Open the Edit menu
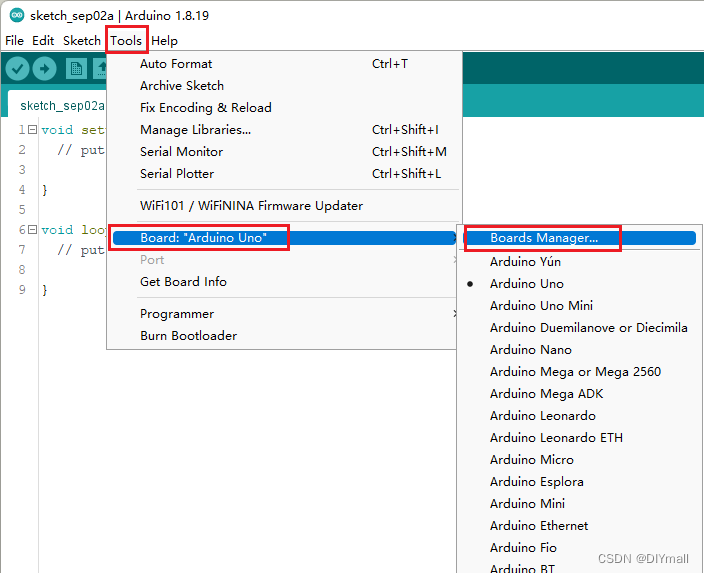The image size is (704, 573). coord(43,41)
